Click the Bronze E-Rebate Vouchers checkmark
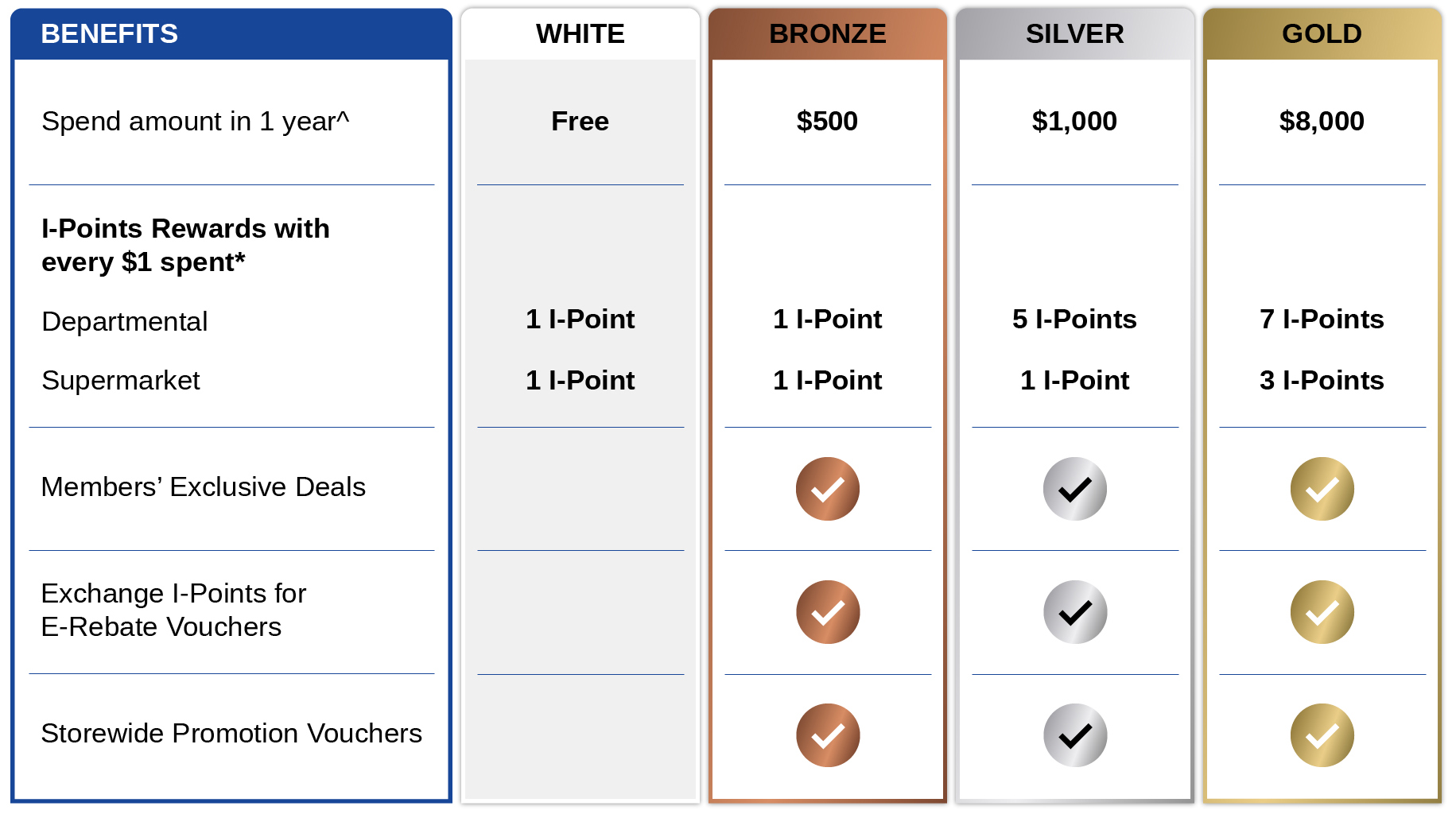The image size is (1456, 814). pos(827,612)
